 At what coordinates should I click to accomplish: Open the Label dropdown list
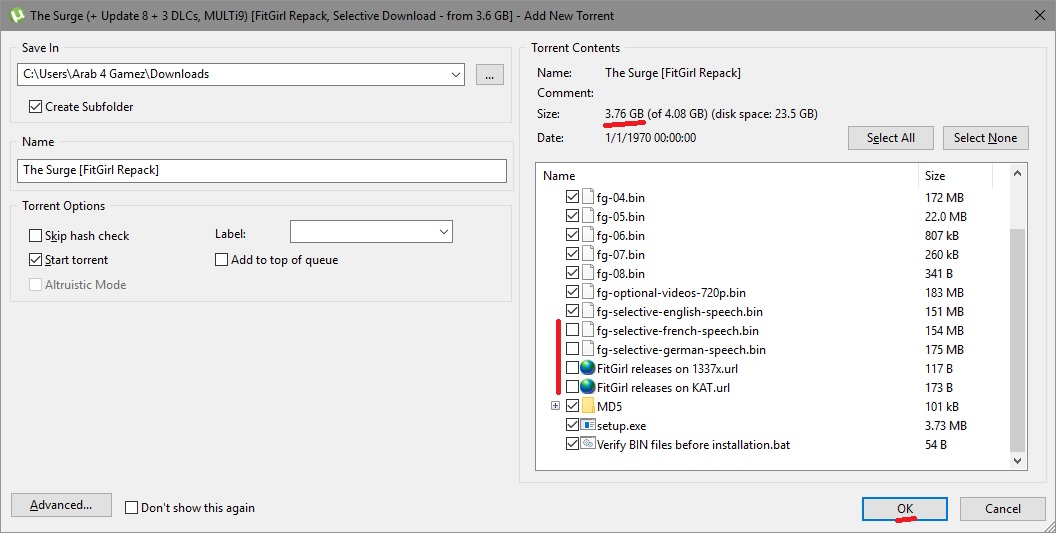click(x=443, y=232)
